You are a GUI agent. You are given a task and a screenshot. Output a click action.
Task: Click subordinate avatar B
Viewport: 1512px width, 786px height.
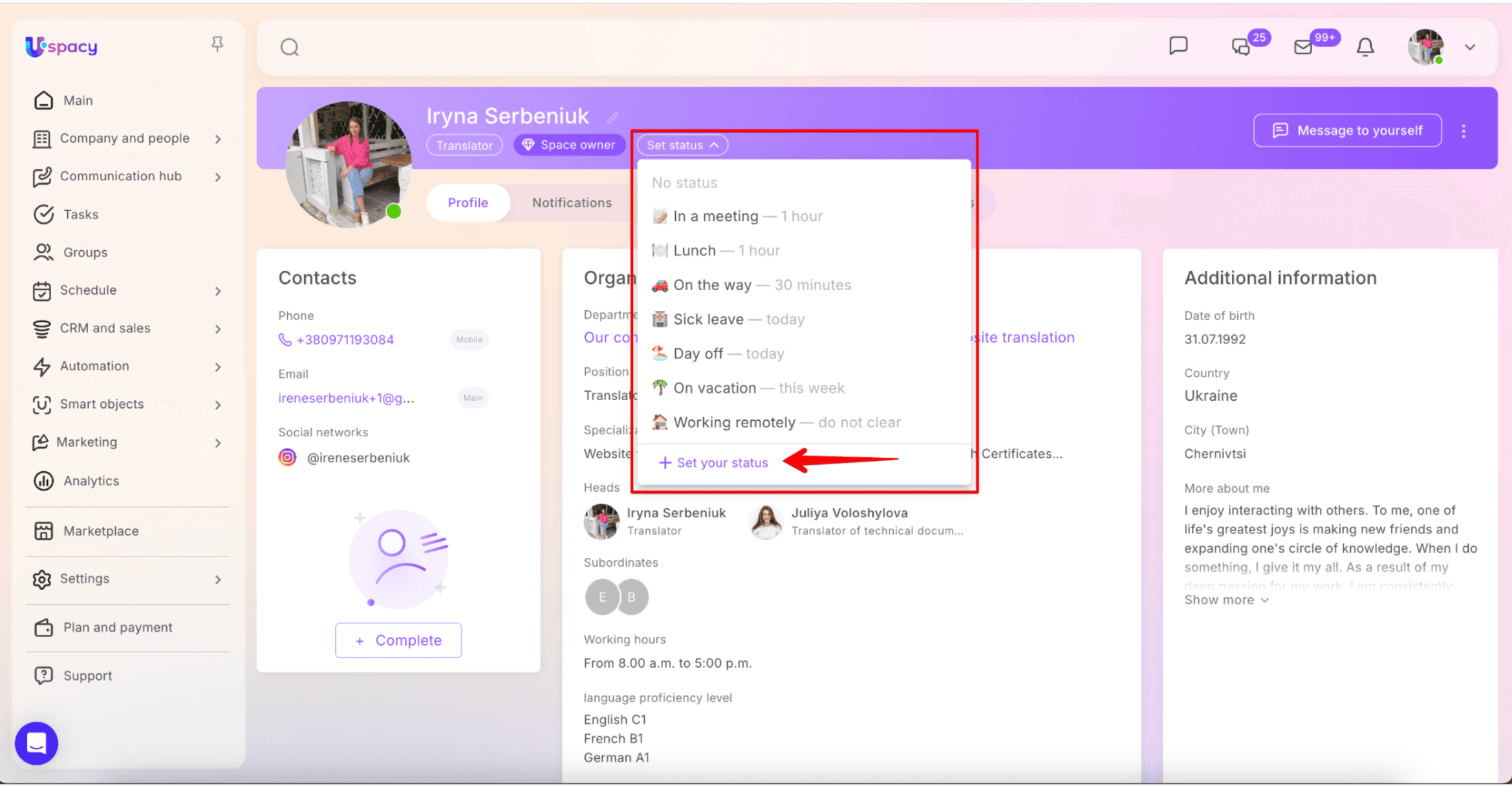632,597
